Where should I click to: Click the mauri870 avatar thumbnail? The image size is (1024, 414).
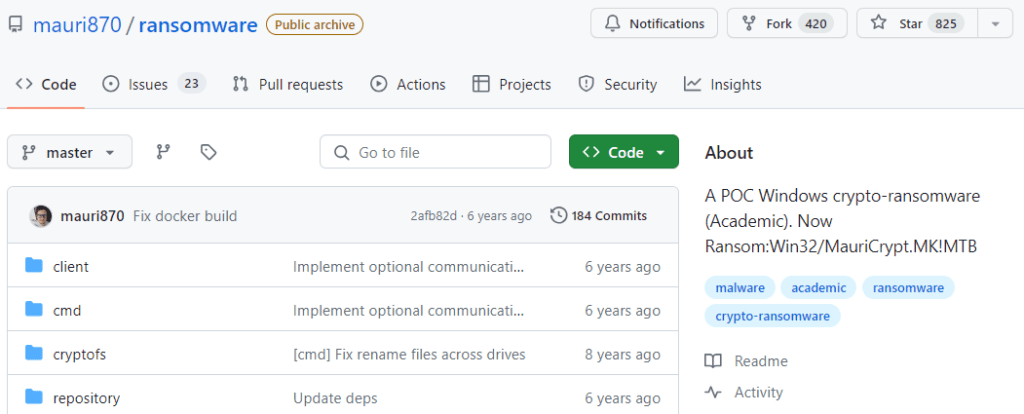(x=40, y=216)
